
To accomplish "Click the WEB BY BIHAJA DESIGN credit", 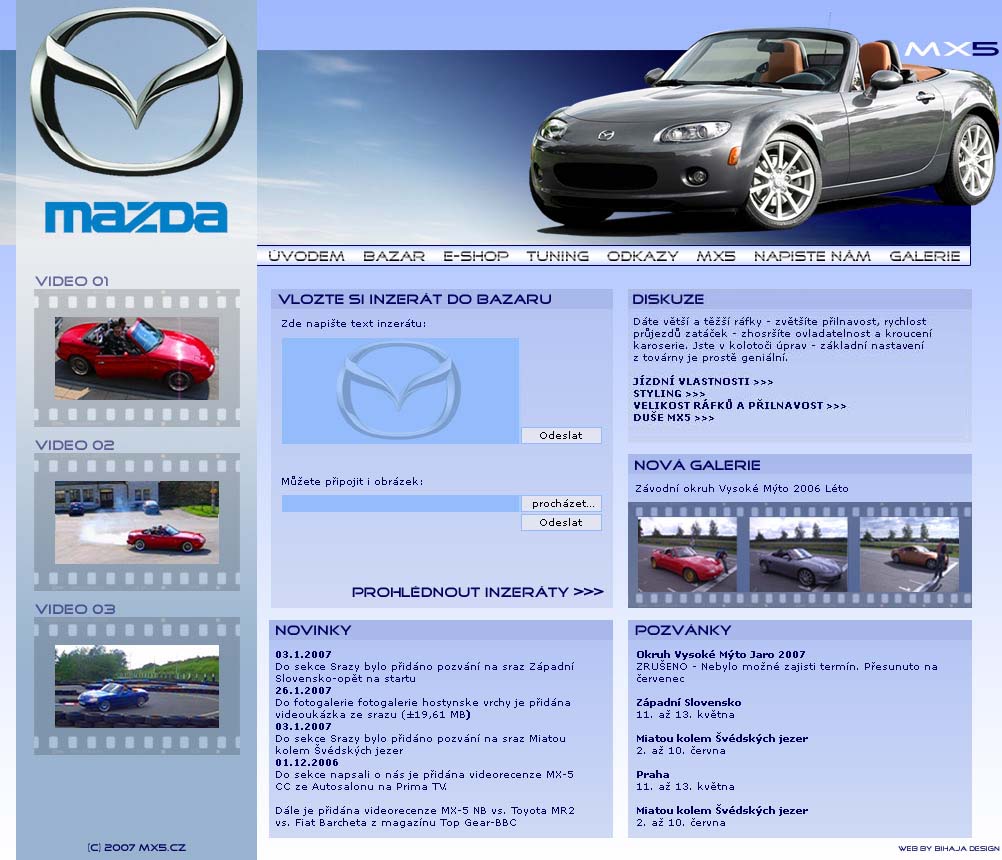I will pyautogui.click(x=949, y=848).
